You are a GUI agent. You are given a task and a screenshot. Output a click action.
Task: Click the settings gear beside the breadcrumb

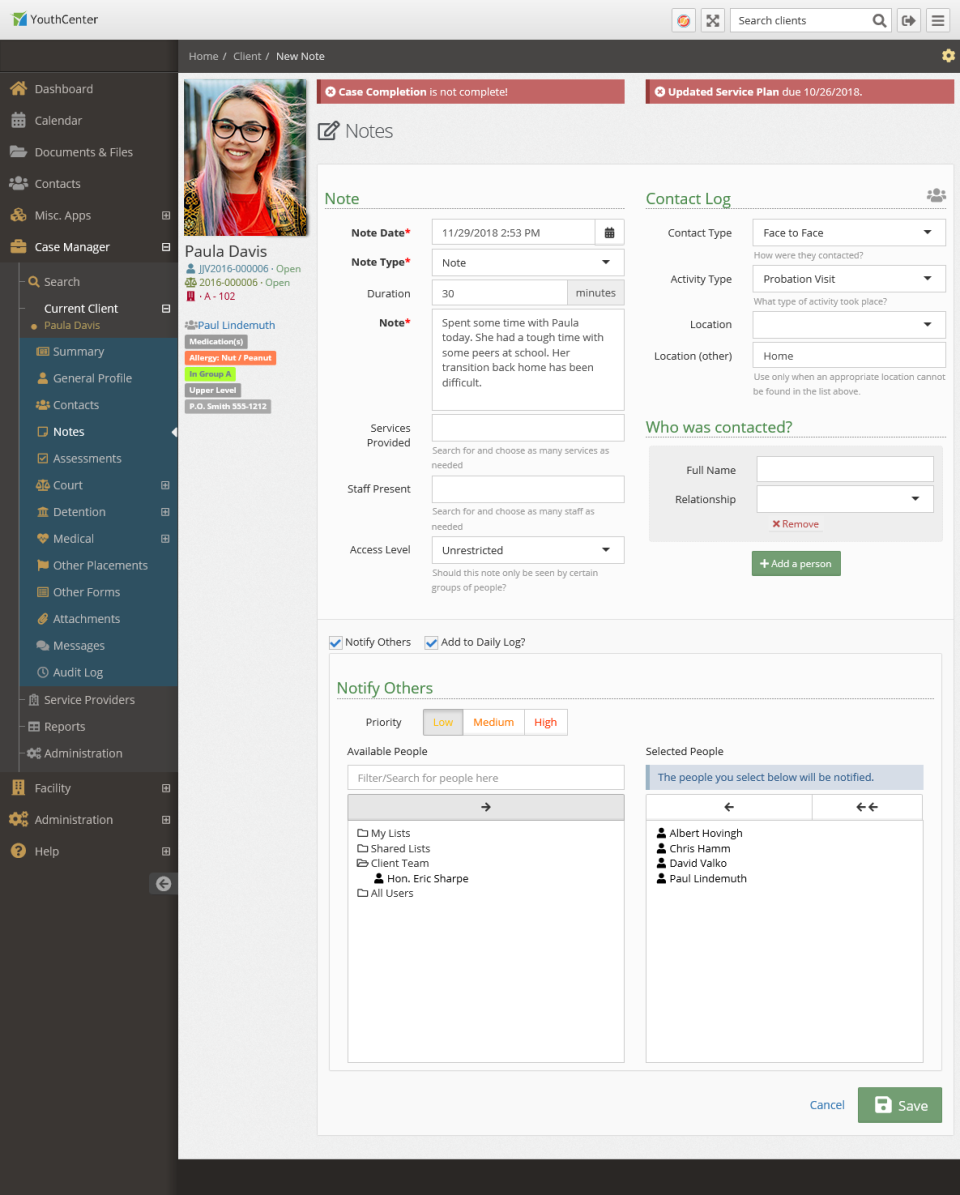tap(947, 56)
